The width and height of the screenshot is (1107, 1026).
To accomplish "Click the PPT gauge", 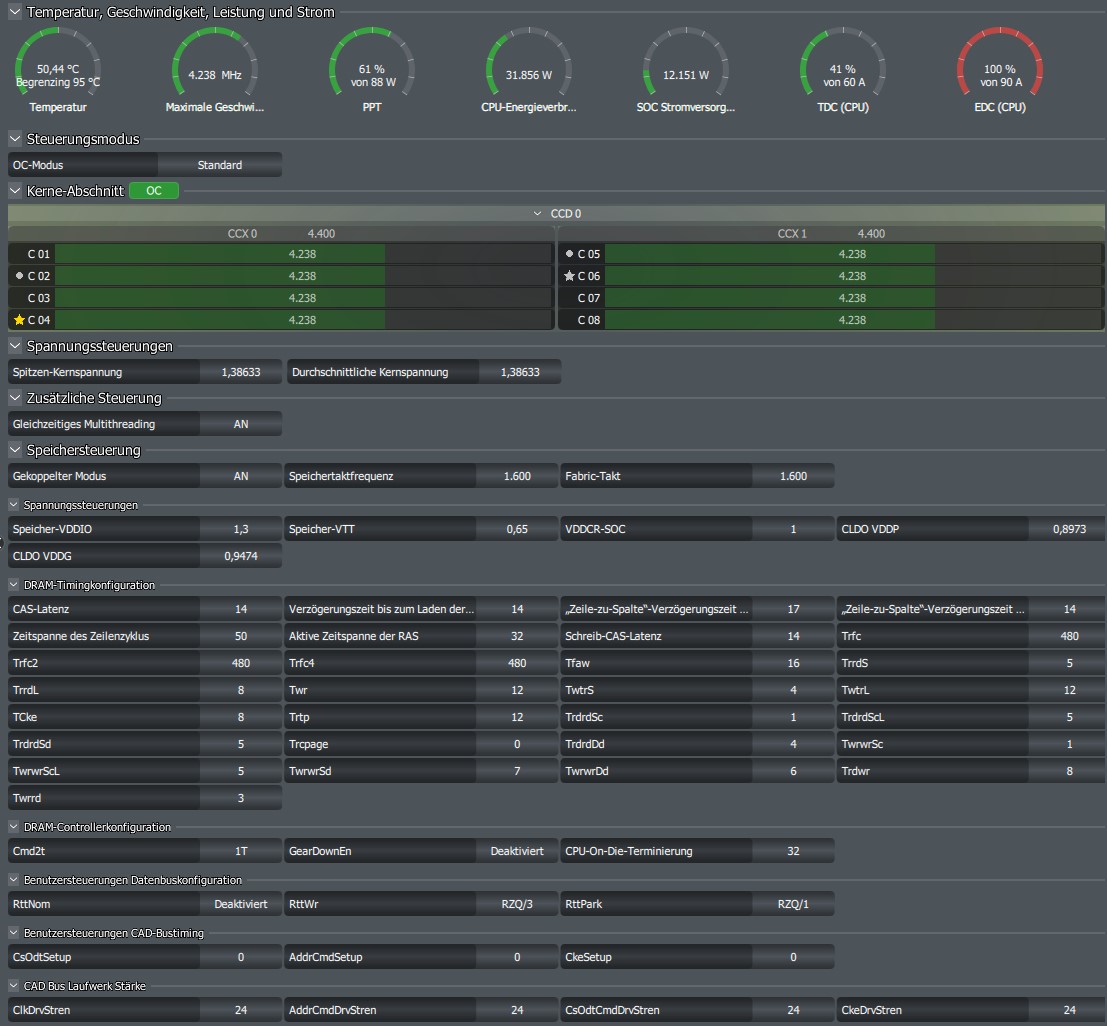I will 372,70.
